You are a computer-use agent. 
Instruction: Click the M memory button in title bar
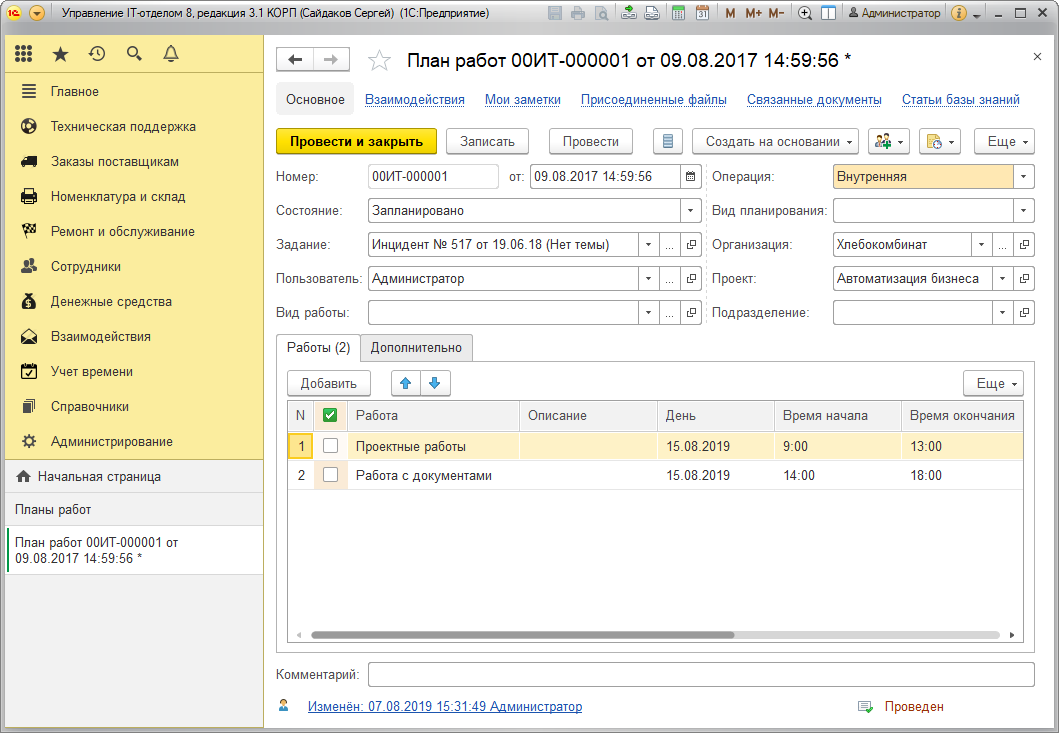click(730, 13)
